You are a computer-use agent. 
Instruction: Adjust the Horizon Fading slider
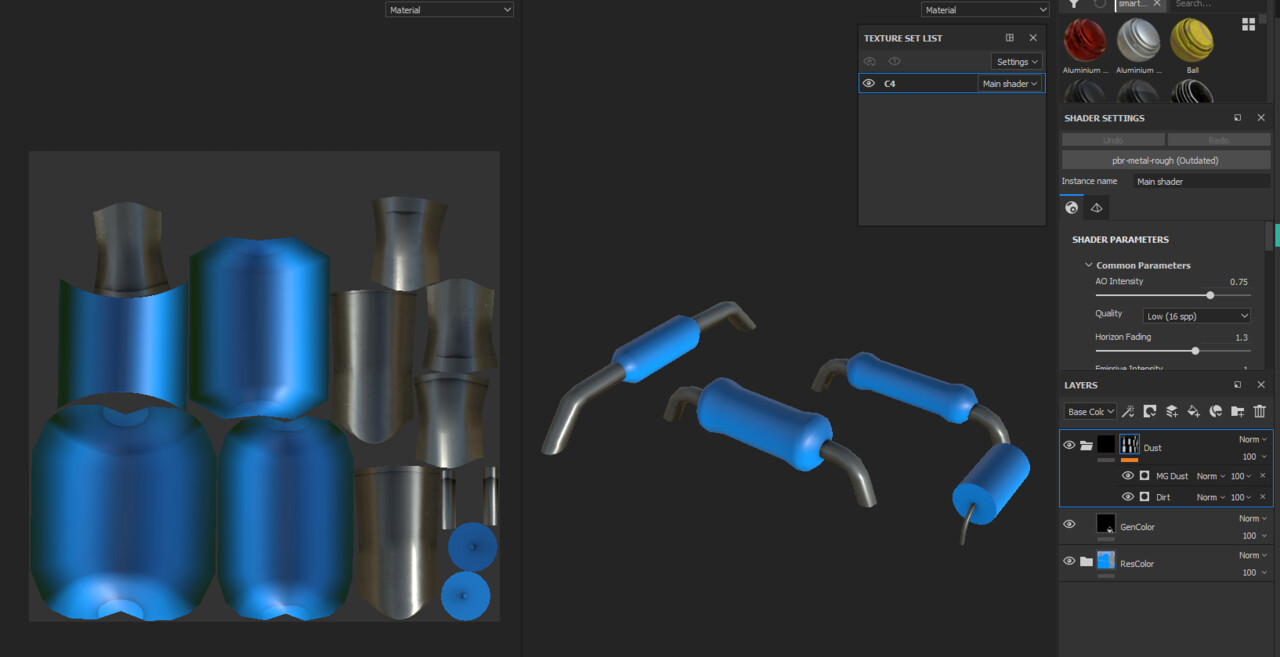(x=1195, y=351)
